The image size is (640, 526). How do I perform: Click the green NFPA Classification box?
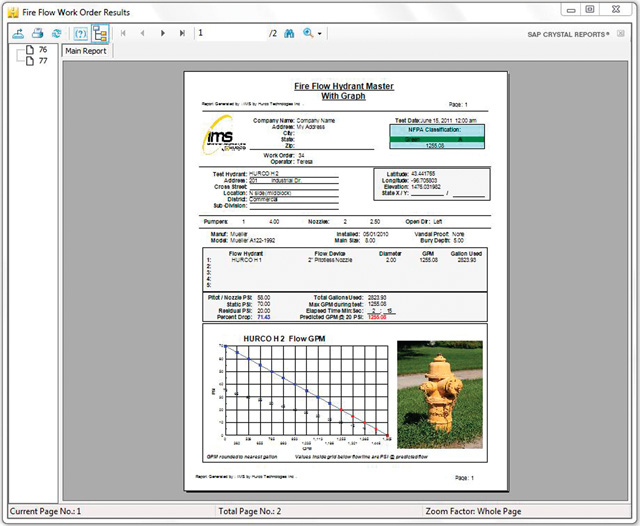[x=434, y=141]
